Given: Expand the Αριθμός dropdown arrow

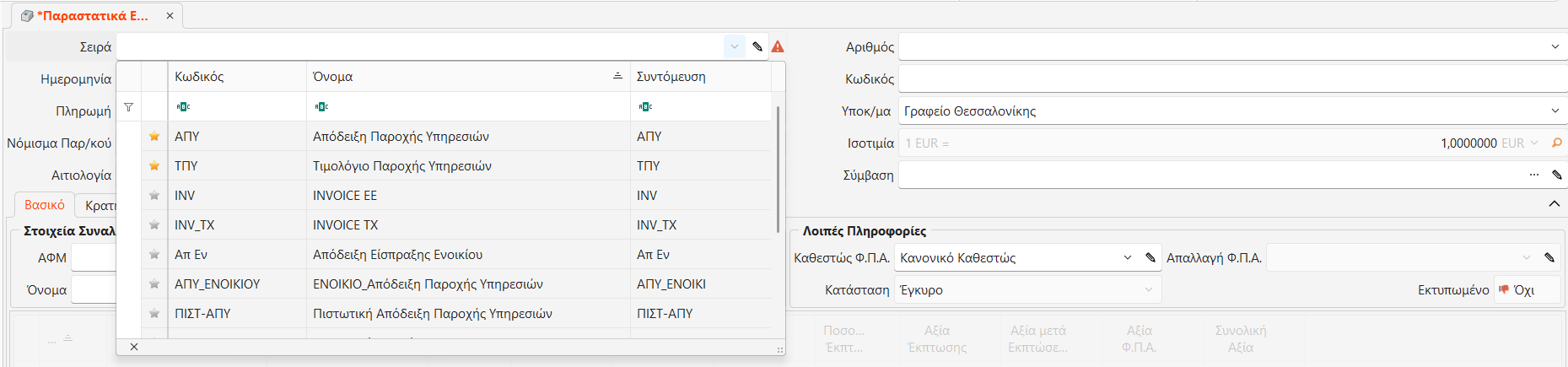Looking at the screenshot, I should pyautogui.click(x=1555, y=46).
